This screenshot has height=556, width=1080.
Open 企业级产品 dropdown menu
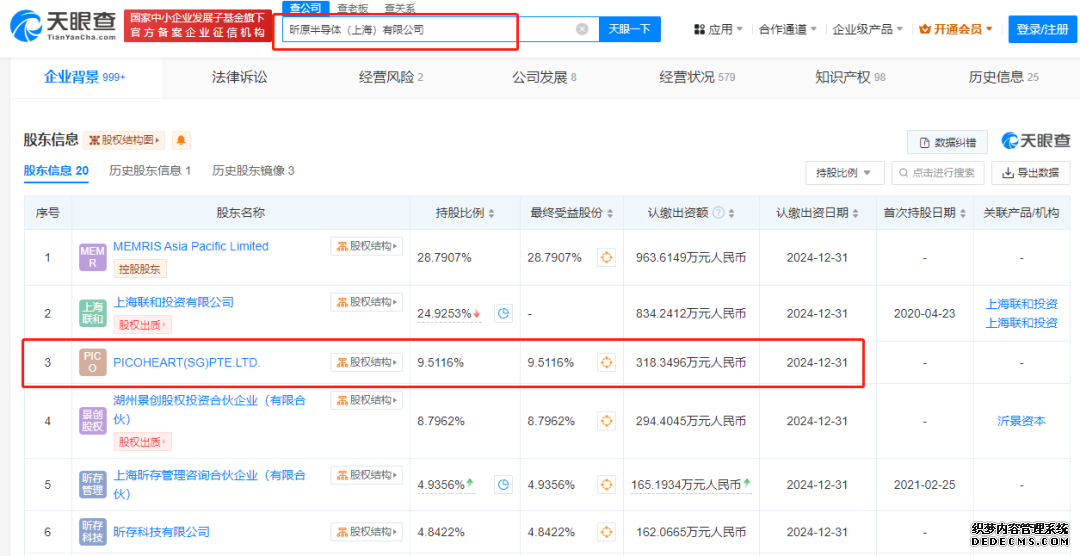coord(867,30)
